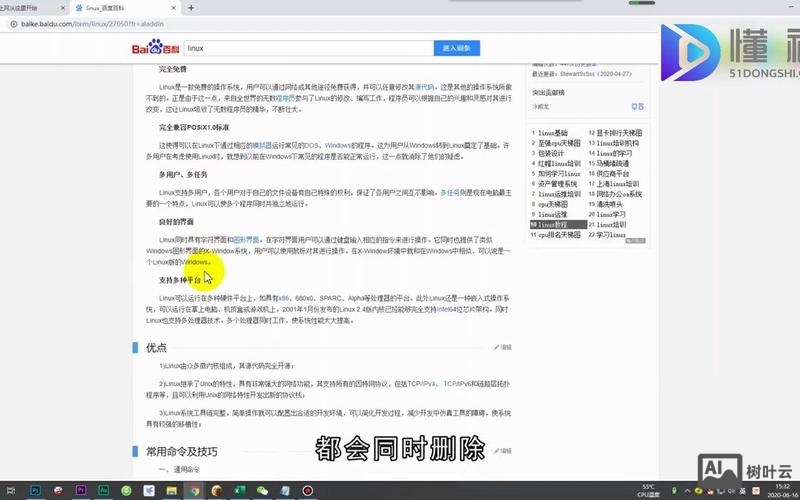
Task: Click the Baidu Baike logo
Action: coord(156,47)
